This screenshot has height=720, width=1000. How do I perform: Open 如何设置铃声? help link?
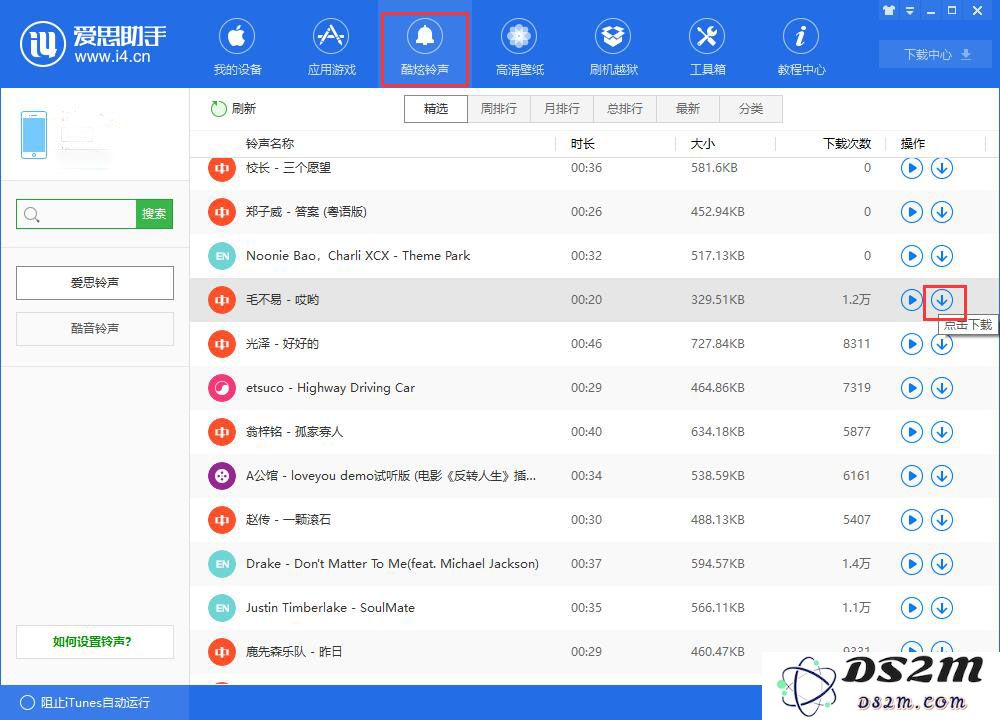[x=95, y=642]
